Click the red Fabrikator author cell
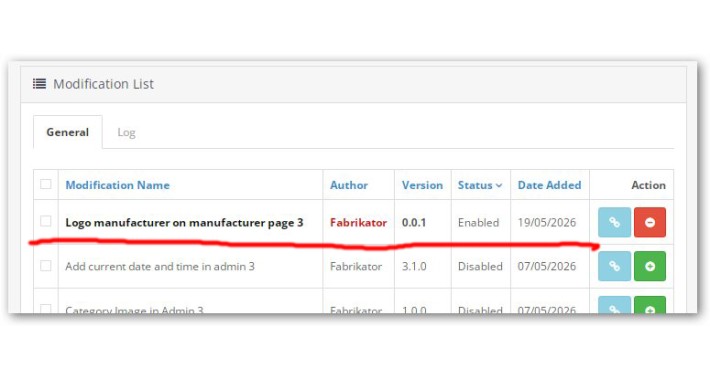The image size is (710, 380). click(358, 223)
